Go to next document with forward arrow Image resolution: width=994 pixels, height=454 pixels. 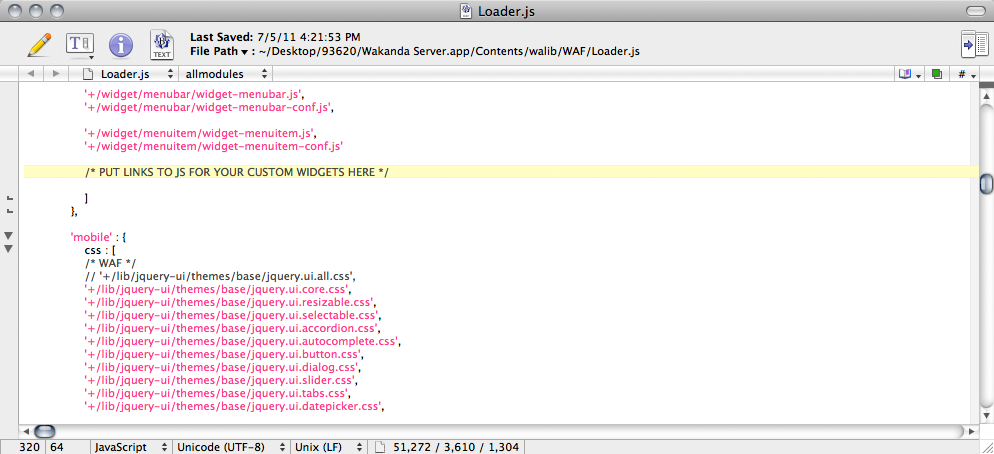tap(54, 74)
